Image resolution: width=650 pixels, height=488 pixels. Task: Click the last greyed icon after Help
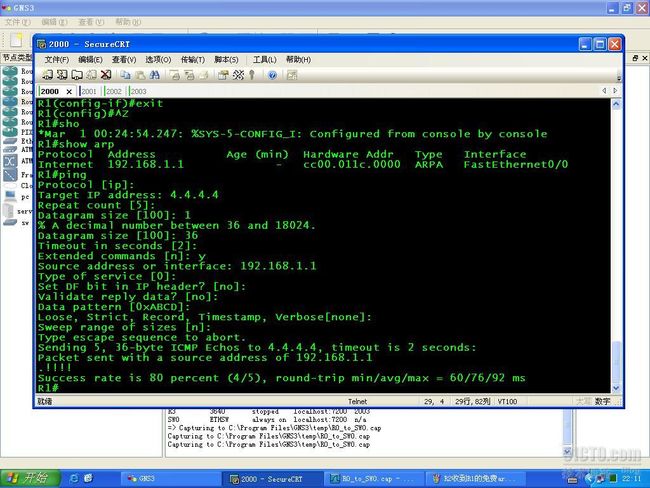click(292, 75)
